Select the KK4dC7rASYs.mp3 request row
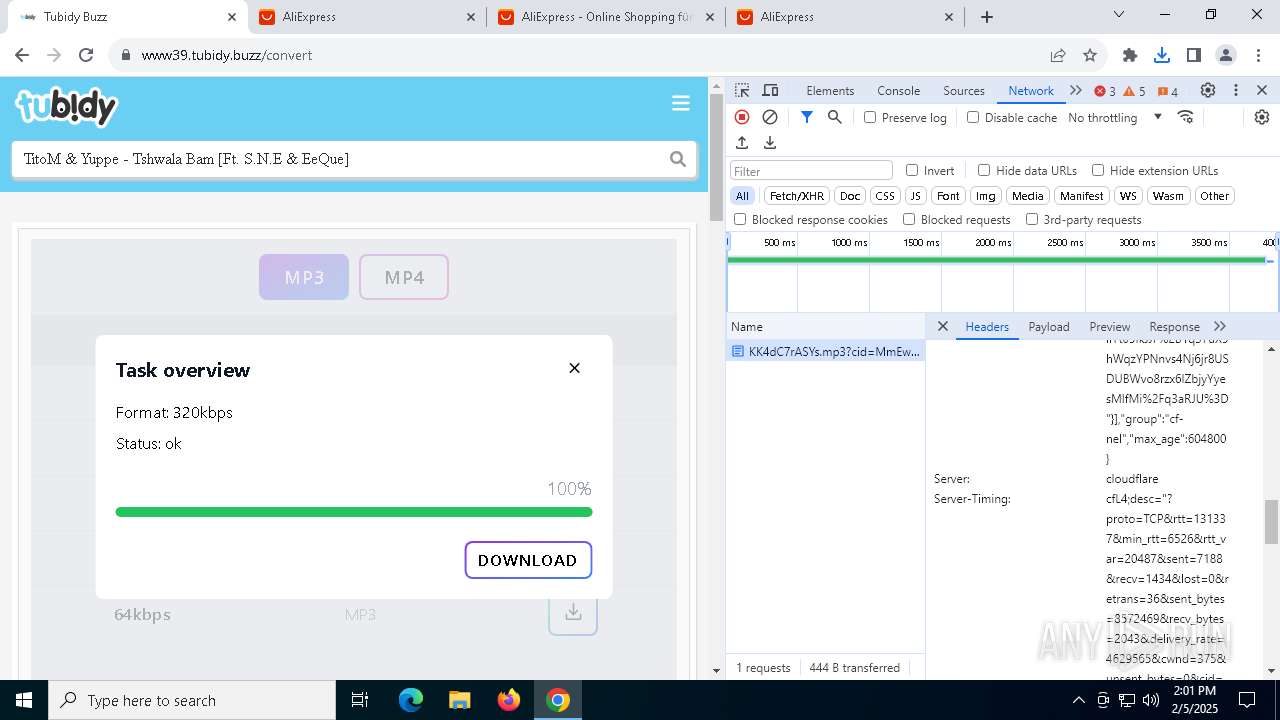 [826, 351]
